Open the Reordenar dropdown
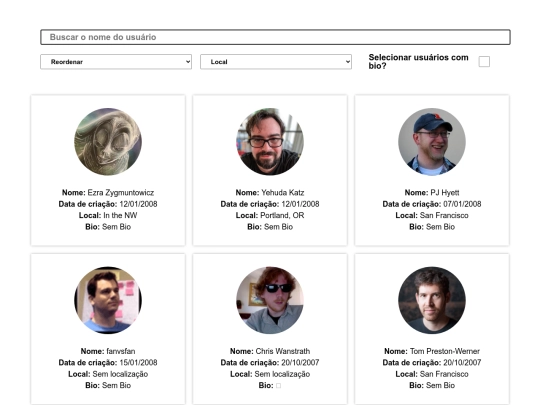This screenshot has width=540, height=405. pos(116,62)
